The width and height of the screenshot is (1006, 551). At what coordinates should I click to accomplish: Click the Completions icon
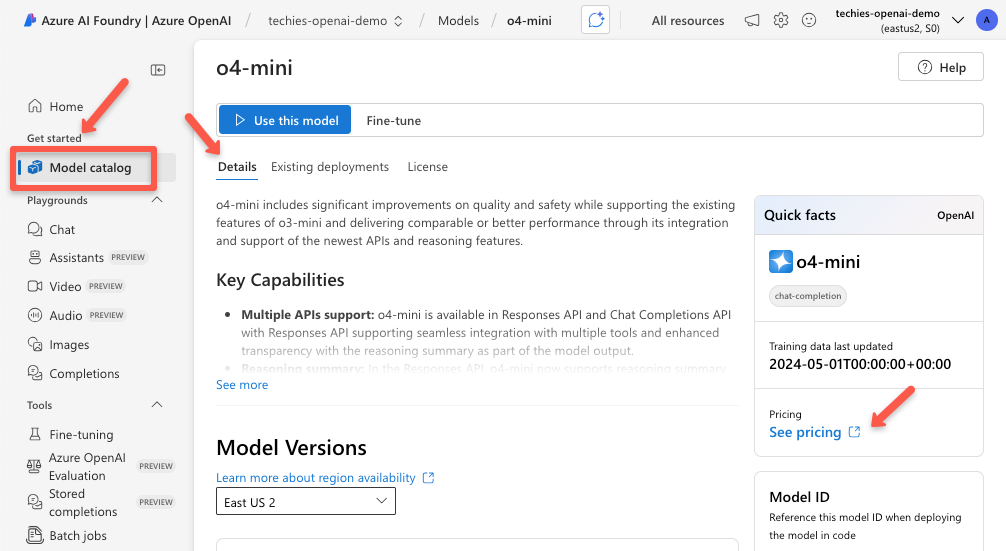pyautogui.click(x=35, y=373)
